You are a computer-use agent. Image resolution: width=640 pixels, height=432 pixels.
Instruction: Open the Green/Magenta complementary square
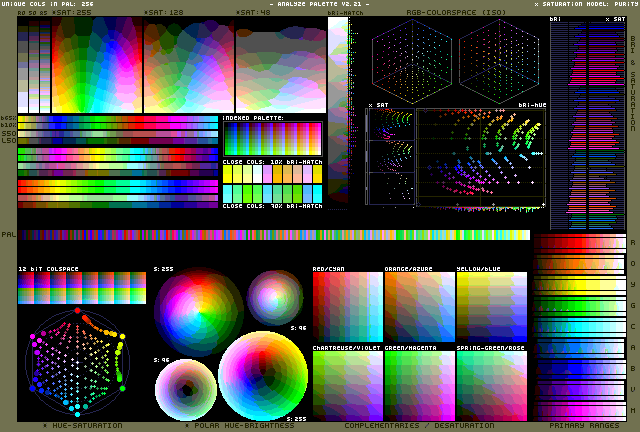pos(420,386)
